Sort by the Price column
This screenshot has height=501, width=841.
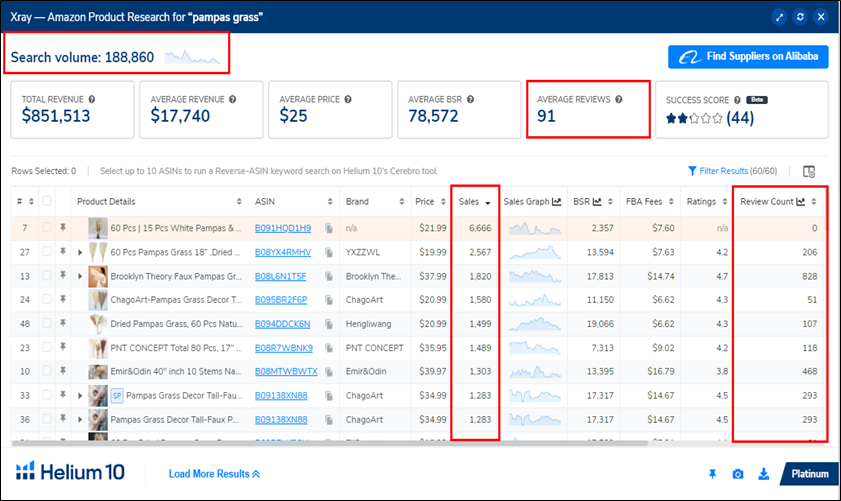pyautogui.click(x=443, y=202)
